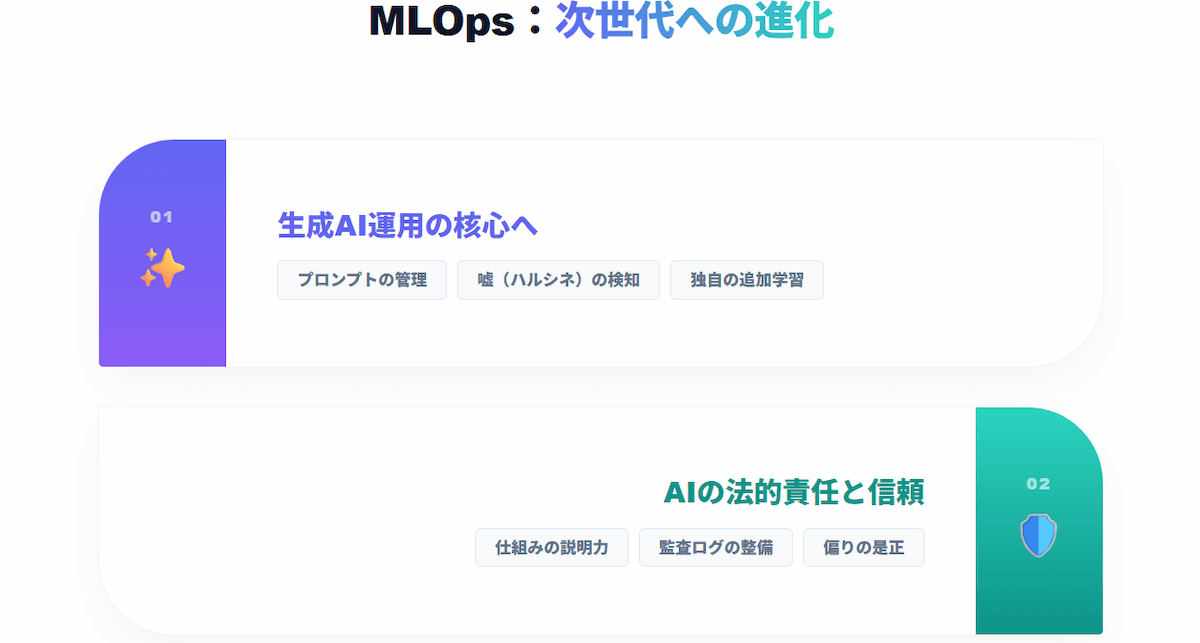Select the 仕組みの説明力 tag

[x=552, y=548]
